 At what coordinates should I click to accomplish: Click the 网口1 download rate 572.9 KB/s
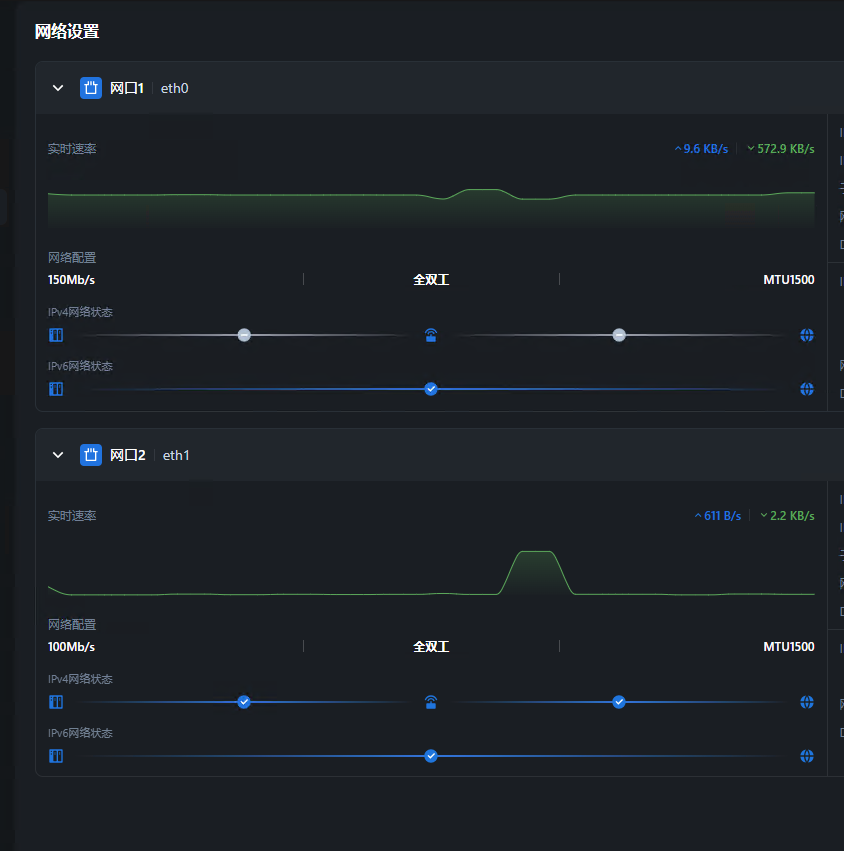780,149
